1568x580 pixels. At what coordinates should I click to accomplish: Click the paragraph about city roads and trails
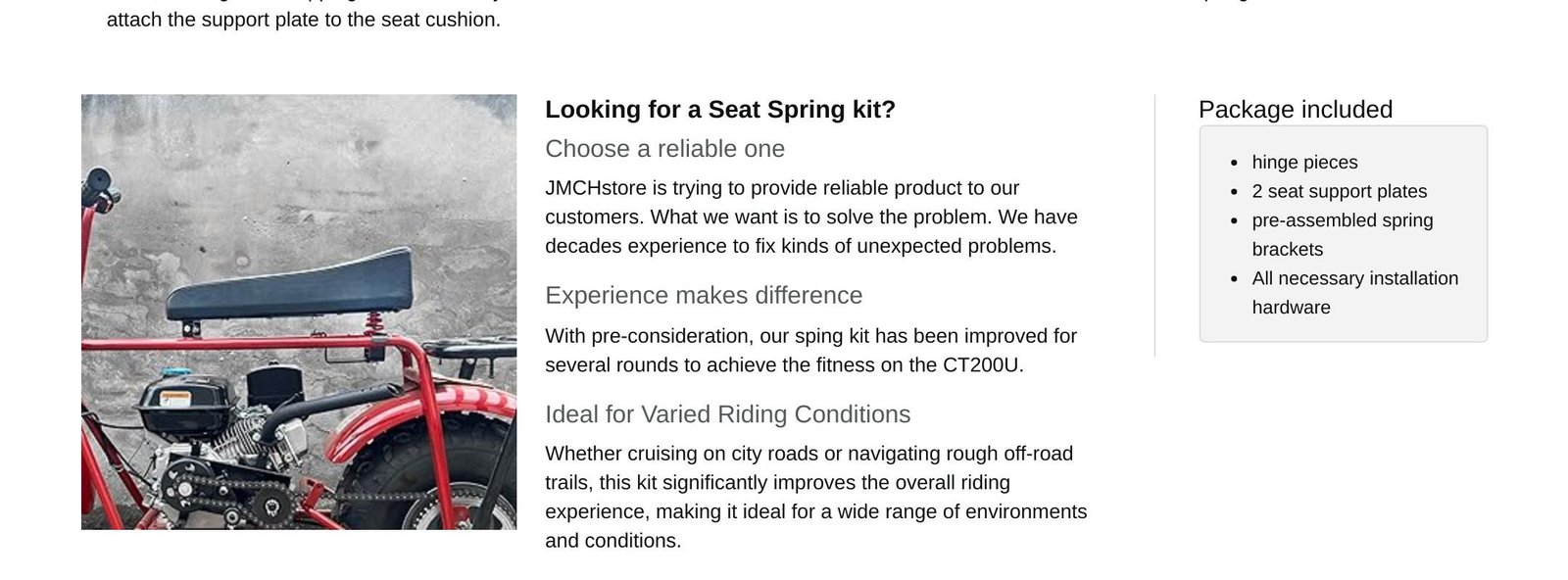click(815, 497)
